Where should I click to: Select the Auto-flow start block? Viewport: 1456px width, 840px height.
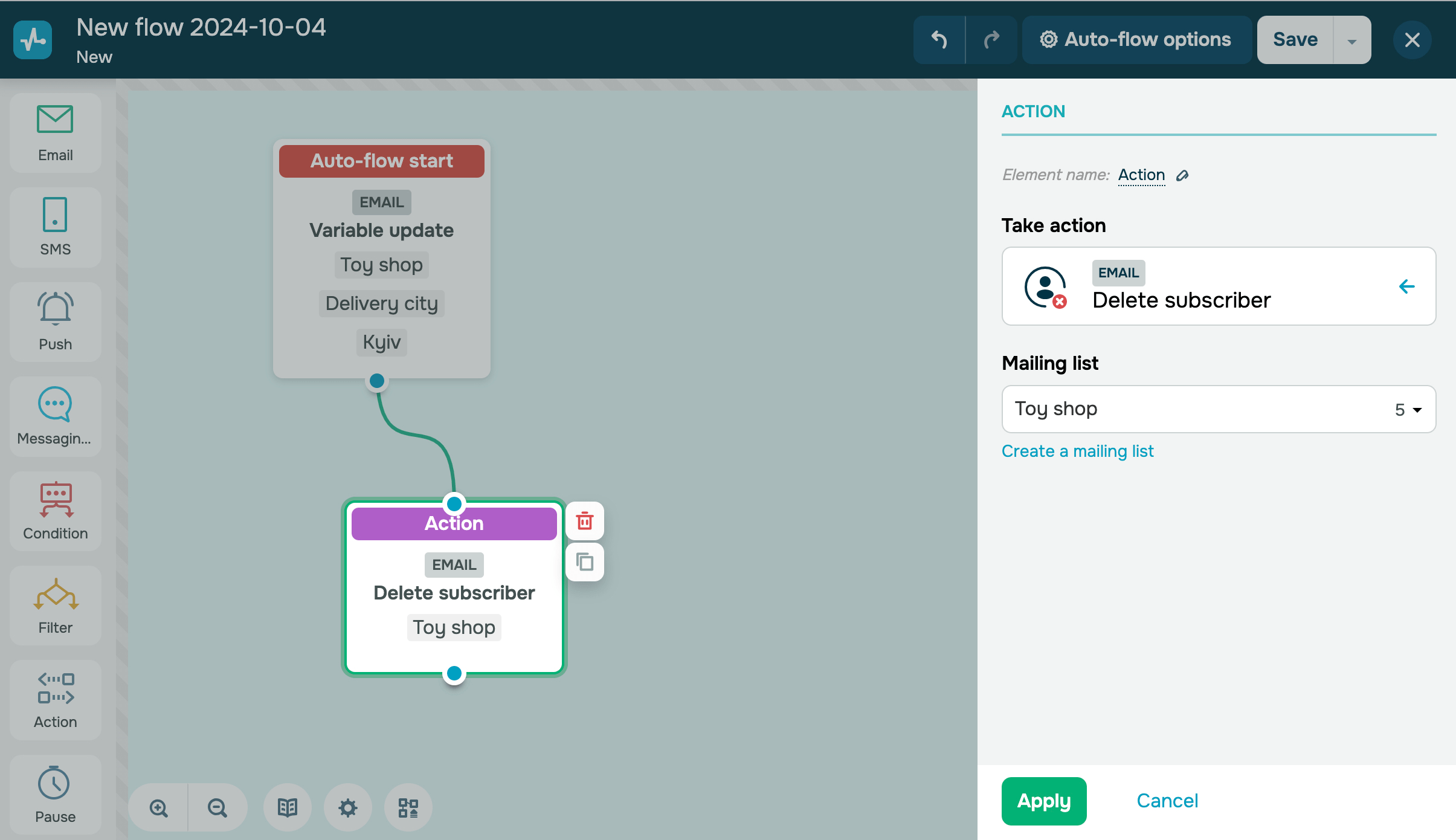click(x=381, y=161)
